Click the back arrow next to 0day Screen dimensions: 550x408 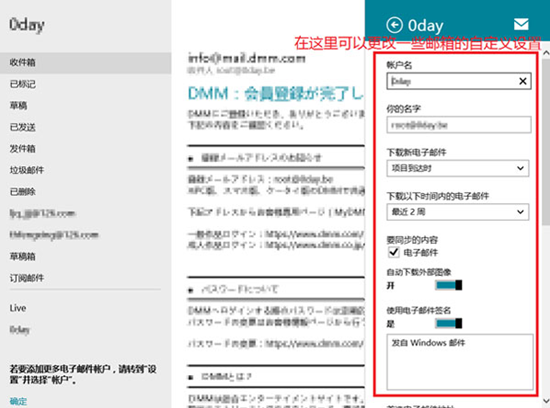tap(395, 25)
